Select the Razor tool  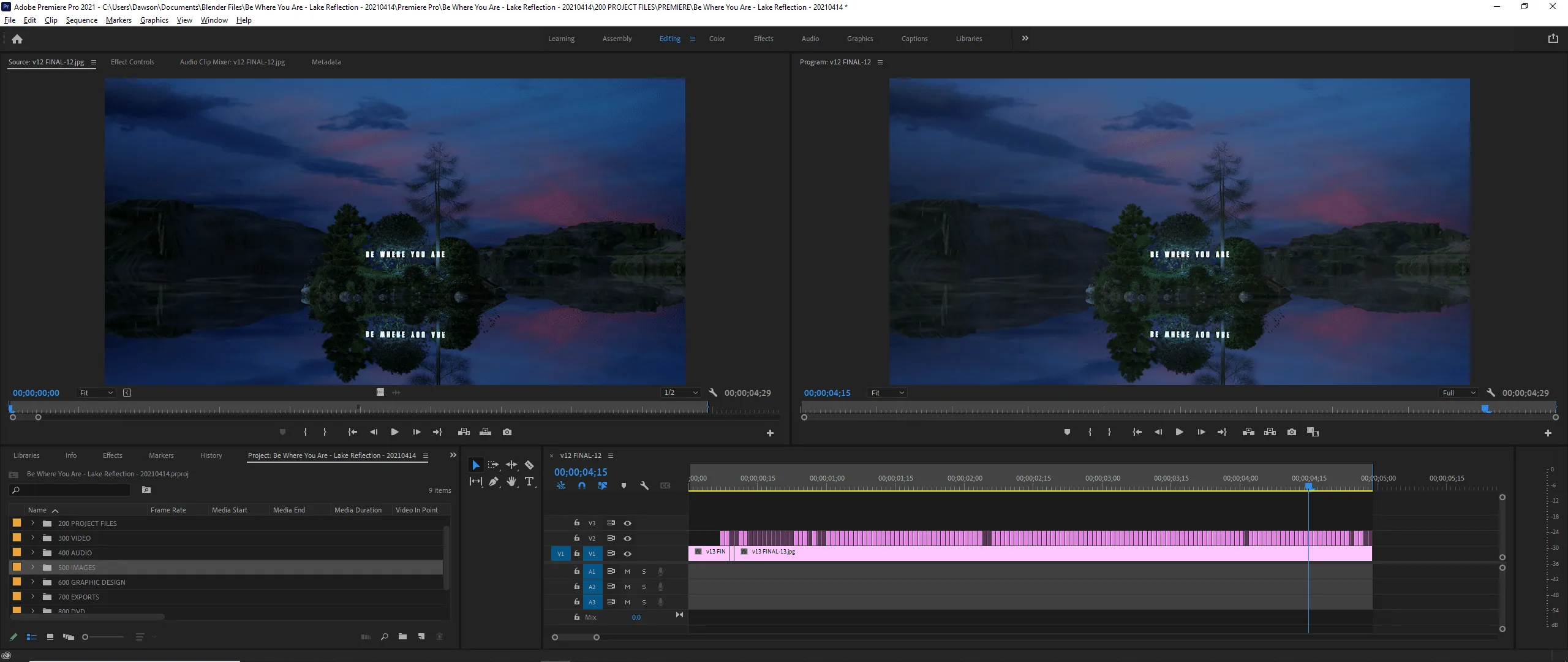[529, 465]
